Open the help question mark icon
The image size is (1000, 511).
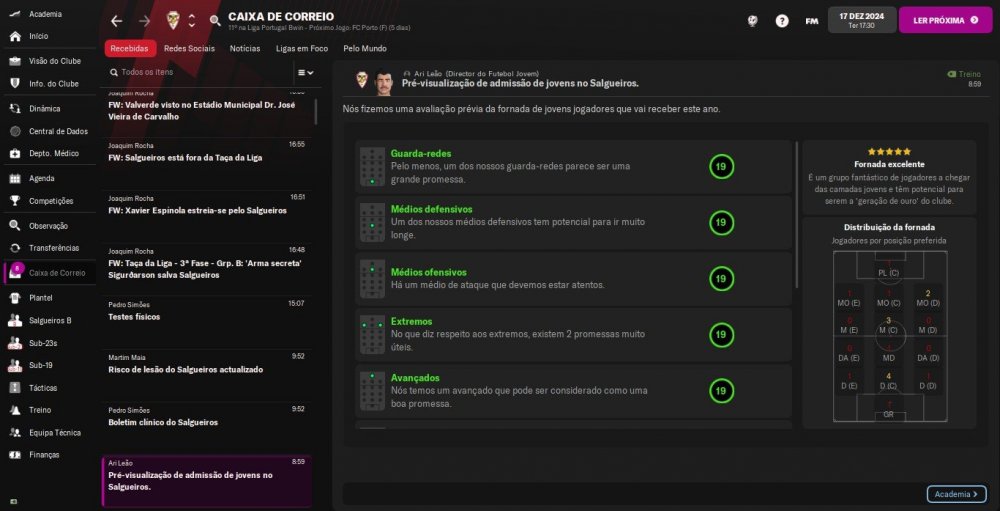(x=782, y=20)
